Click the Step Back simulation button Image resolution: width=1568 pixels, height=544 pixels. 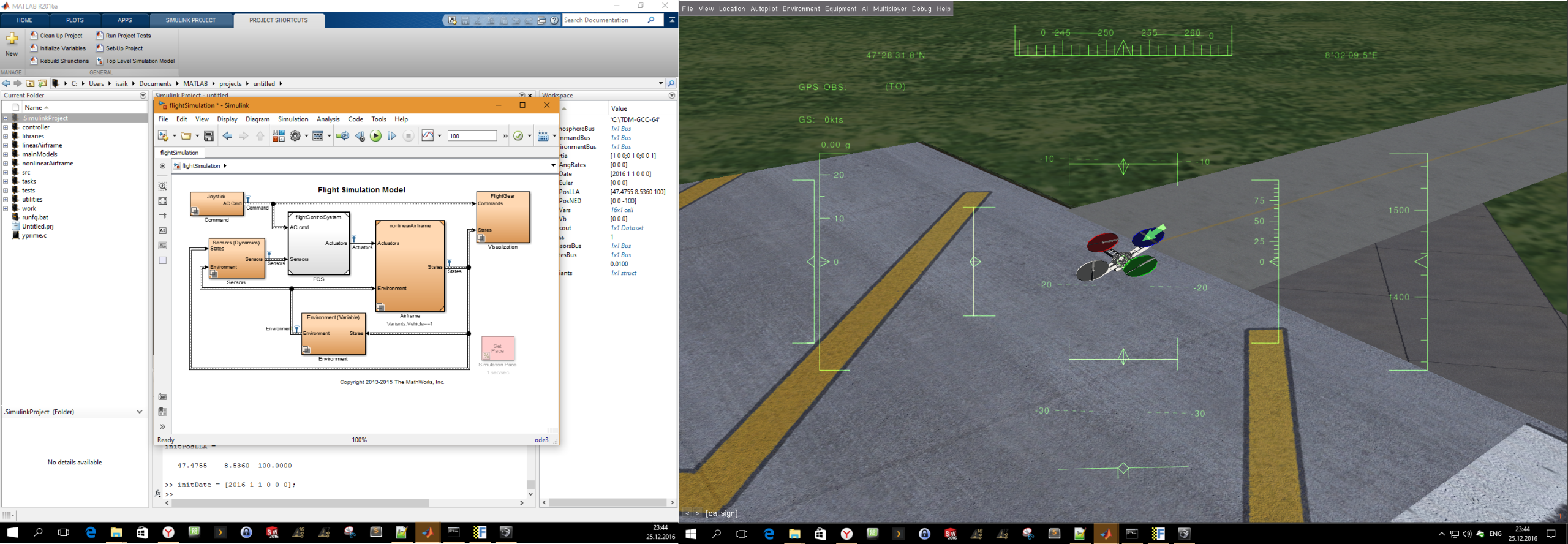tap(360, 136)
